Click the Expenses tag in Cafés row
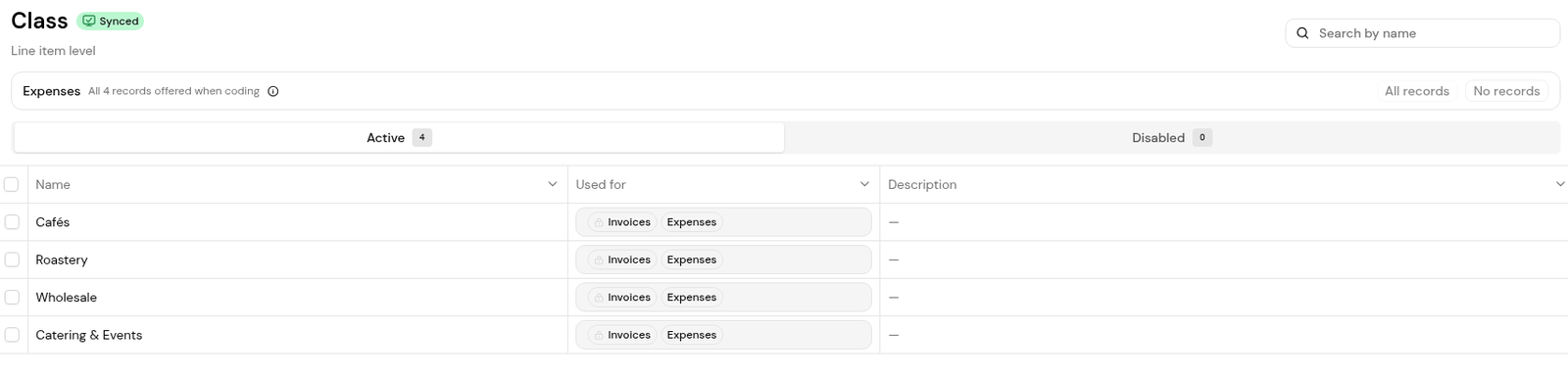1568x376 pixels. tap(692, 222)
